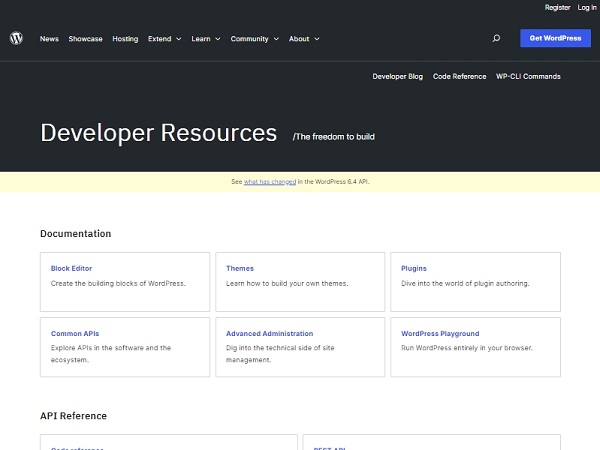The image size is (600, 450).
Task: Click the Register link
Action: [558, 7]
